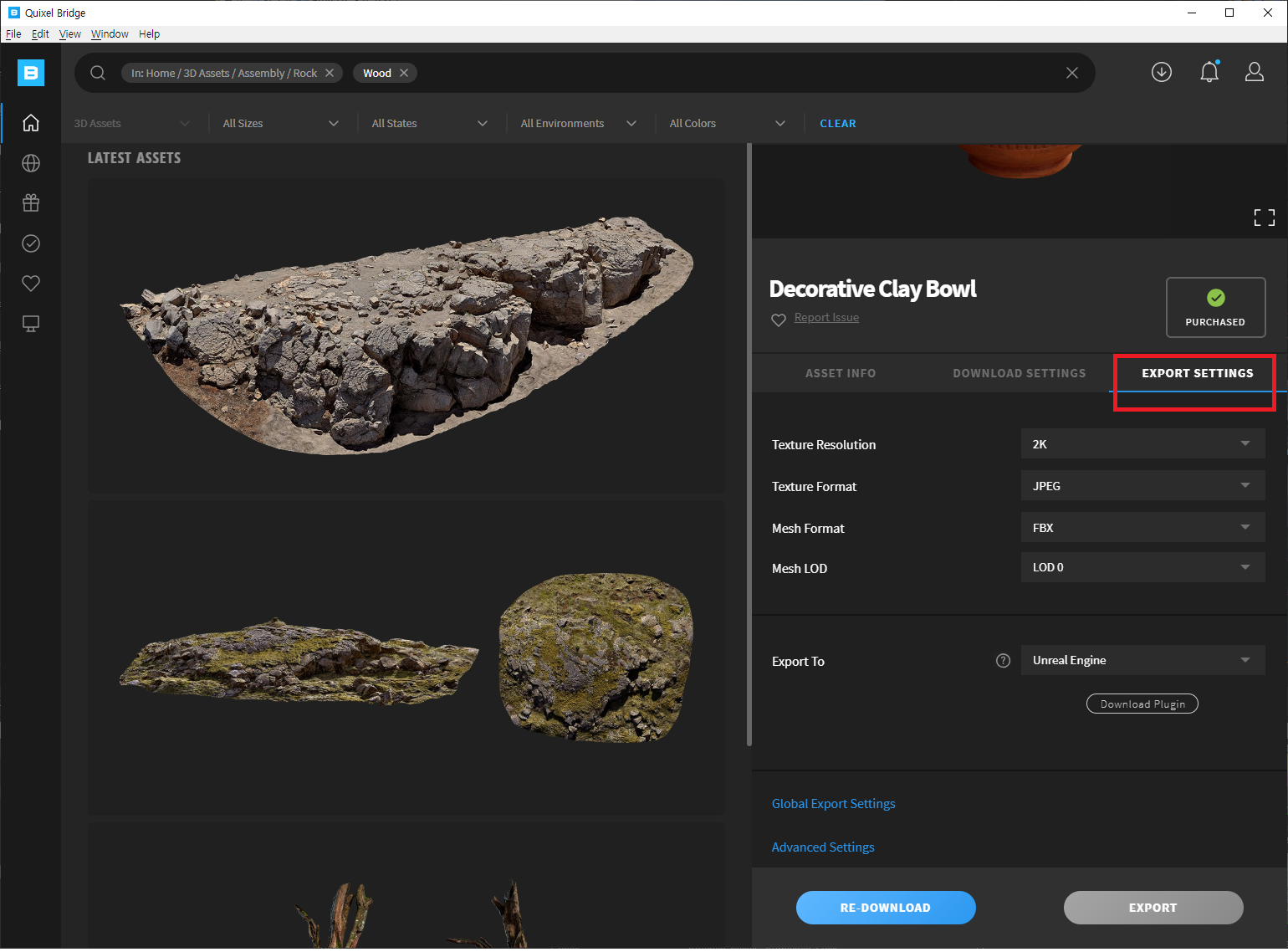This screenshot has width=1288, height=952.
Task: Open Texture Resolution 2K dropdown
Action: coord(1142,443)
